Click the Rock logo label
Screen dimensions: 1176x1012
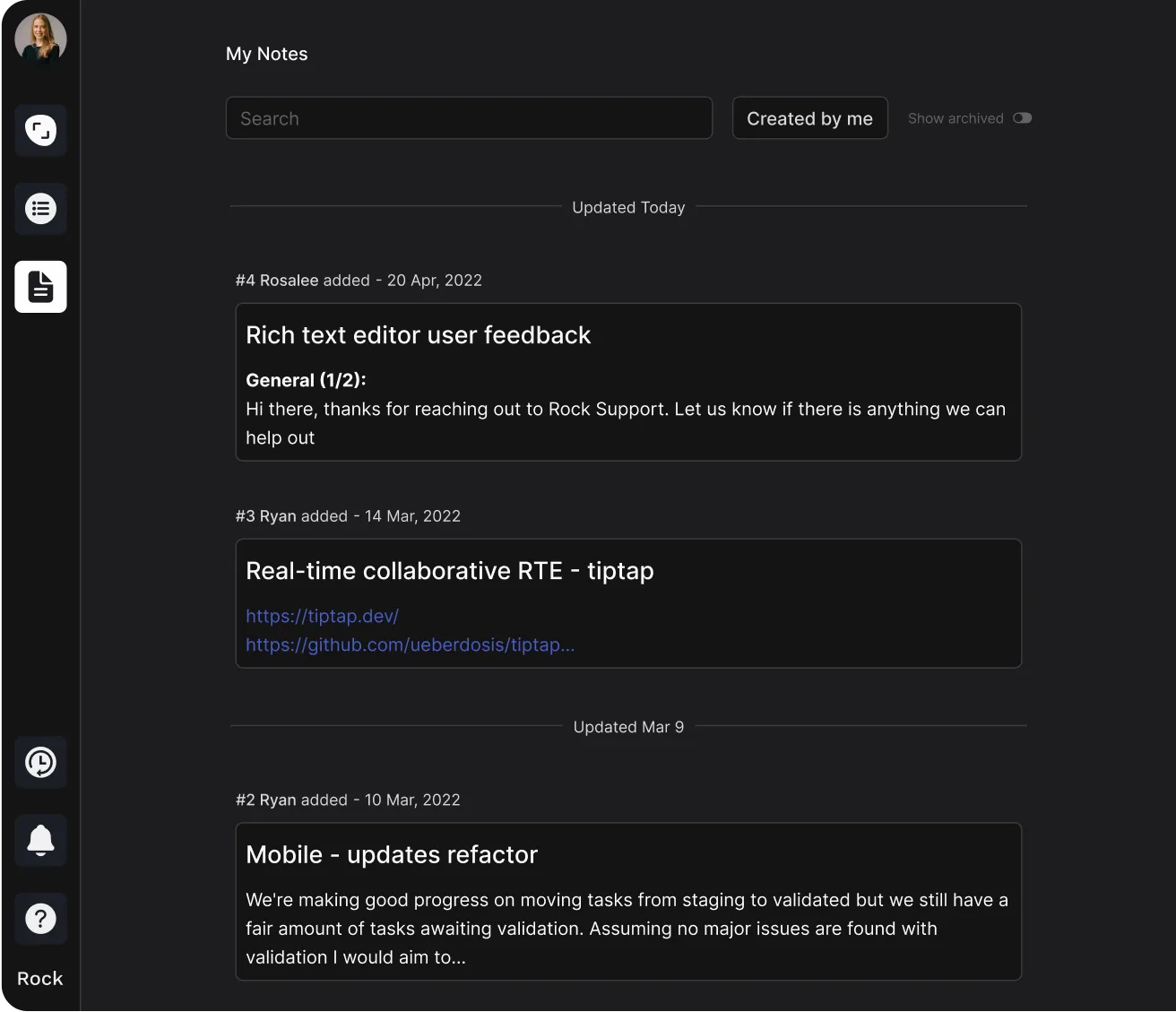click(x=40, y=979)
